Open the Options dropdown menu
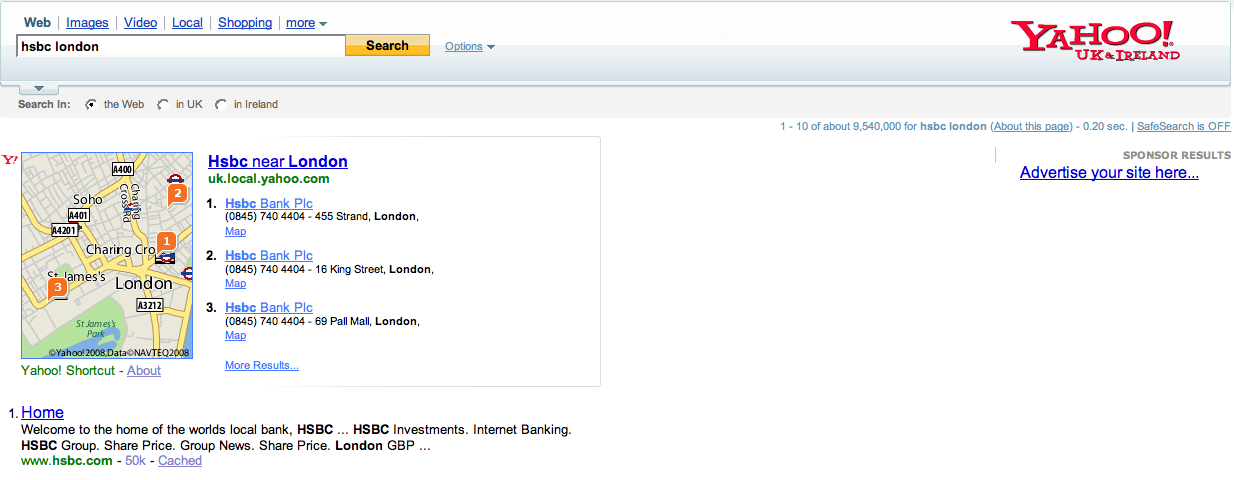The height and width of the screenshot is (480, 1234). pos(469,46)
